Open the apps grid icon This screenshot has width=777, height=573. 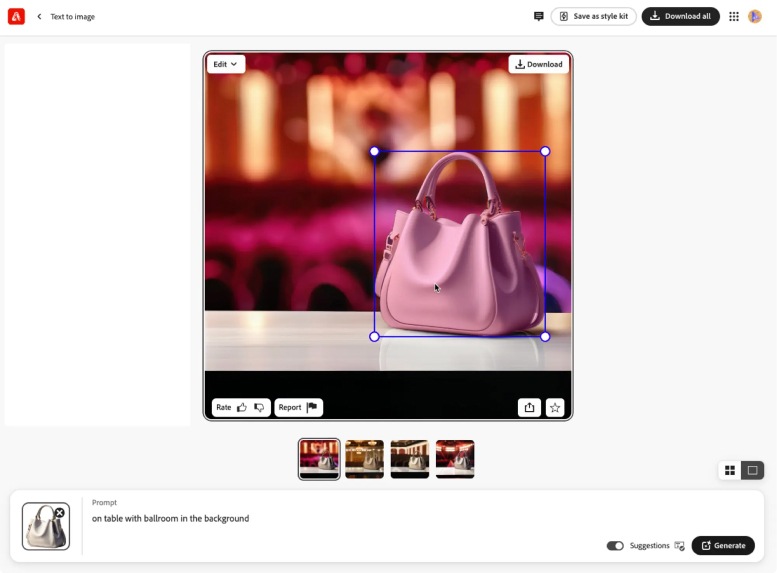[x=734, y=16]
